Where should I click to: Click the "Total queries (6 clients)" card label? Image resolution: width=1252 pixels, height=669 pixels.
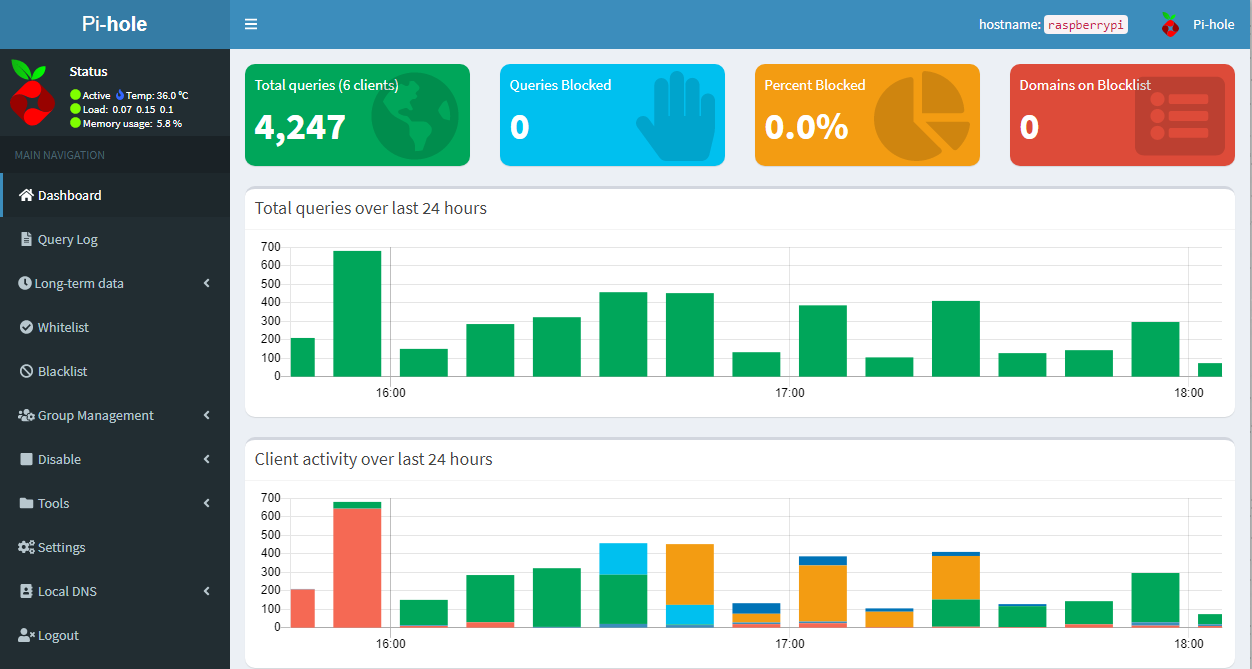point(326,85)
